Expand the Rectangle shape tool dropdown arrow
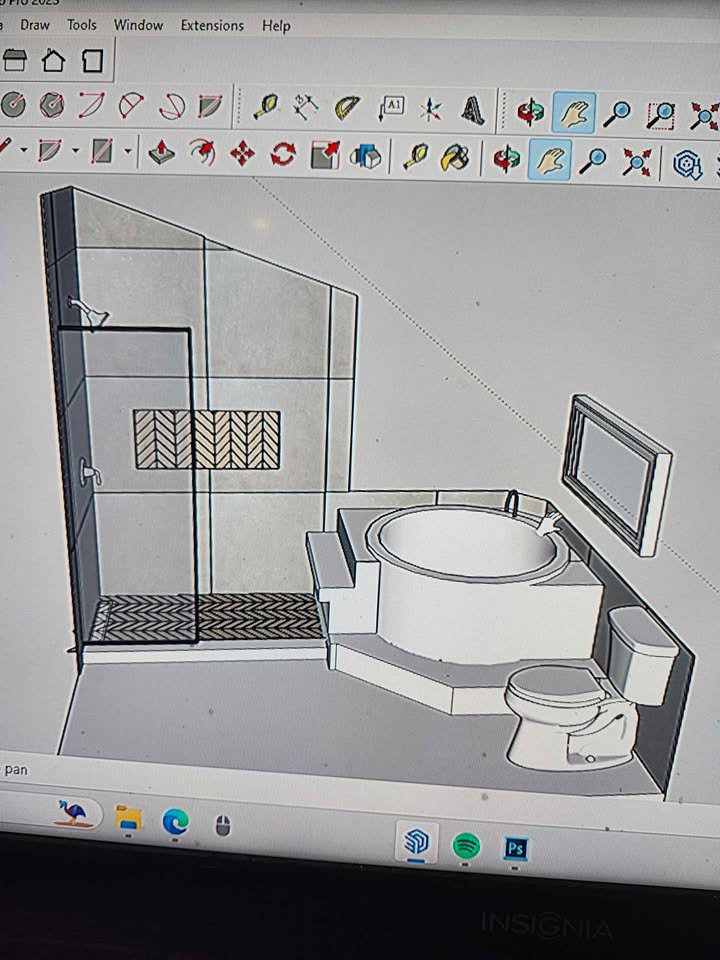This screenshot has height=960, width=720. [128, 153]
